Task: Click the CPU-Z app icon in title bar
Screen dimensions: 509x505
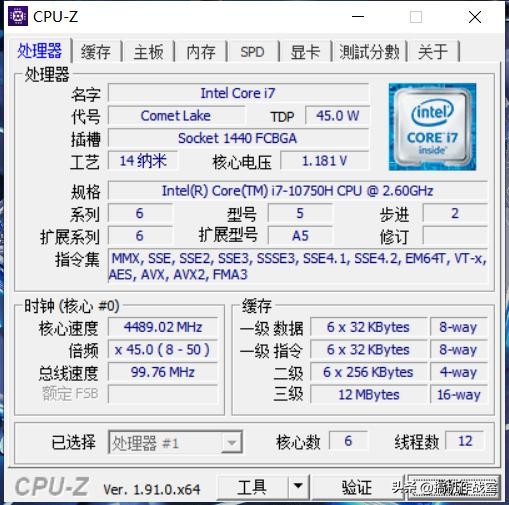Action: click(18, 16)
